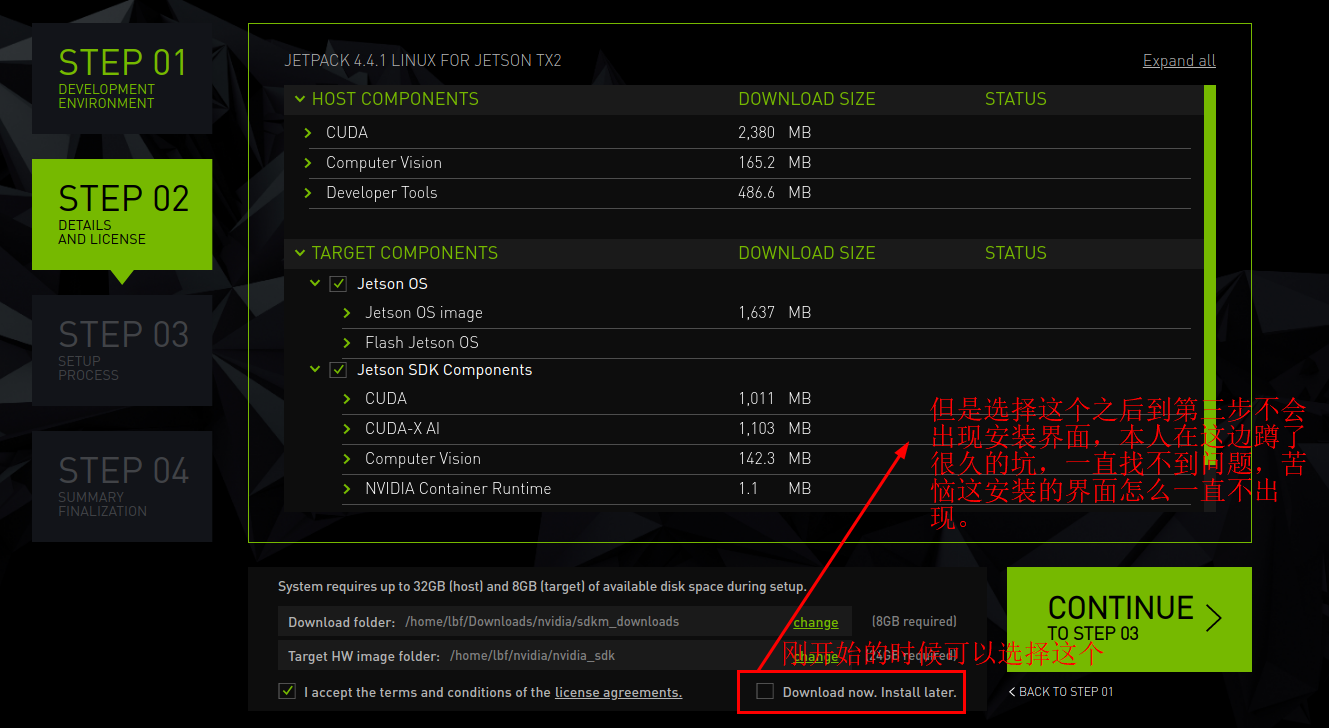Go back to Step 01
This screenshot has height=728, width=1329.
coord(1060,692)
